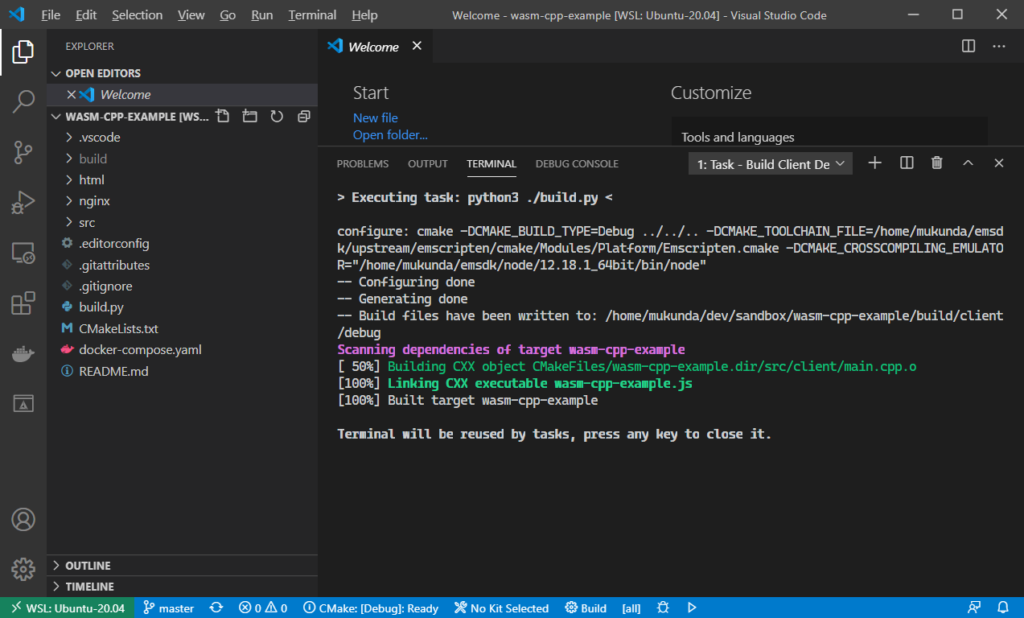
Task: Run the target with status bar play icon
Action: [692, 608]
